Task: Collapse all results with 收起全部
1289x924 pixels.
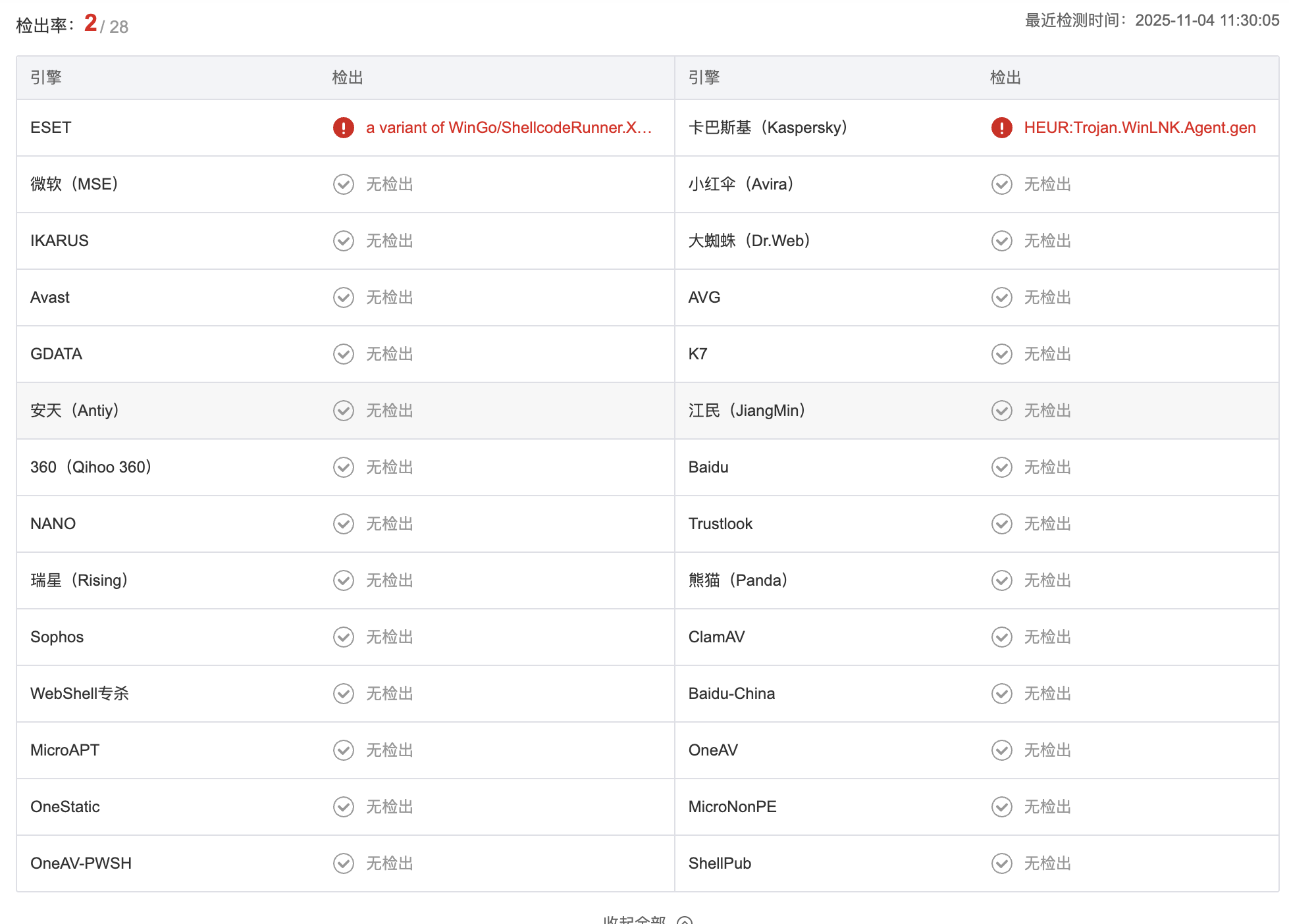Action: [635, 919]
